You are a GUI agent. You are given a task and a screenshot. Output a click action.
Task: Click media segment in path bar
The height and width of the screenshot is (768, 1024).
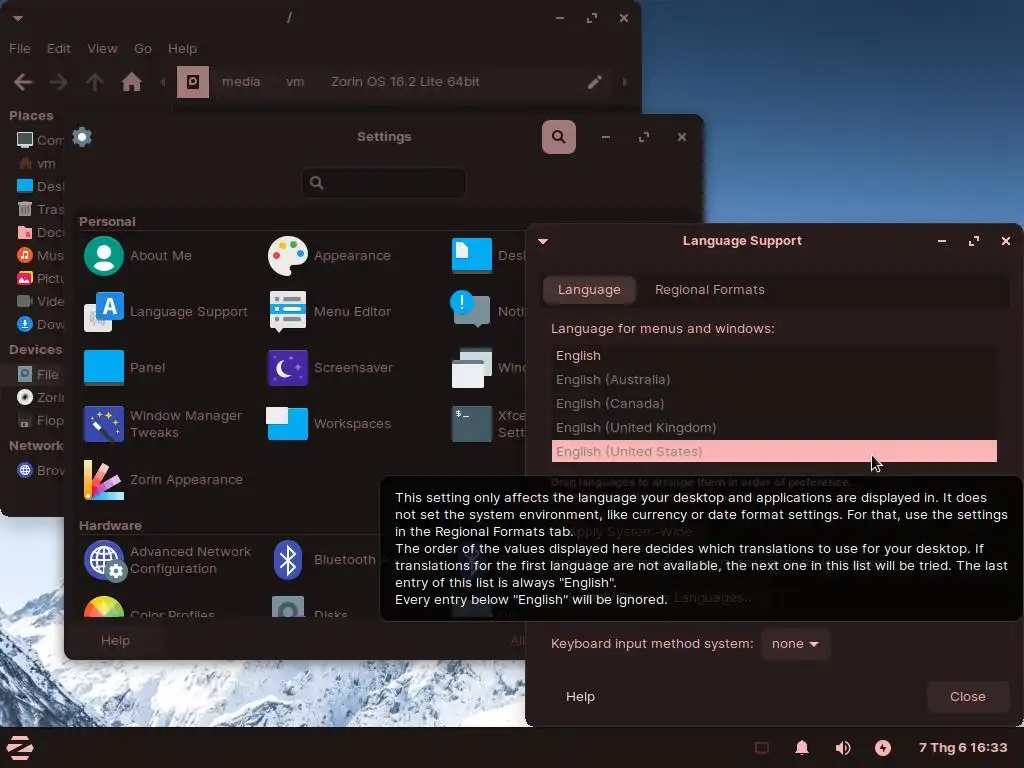point(241,82)
